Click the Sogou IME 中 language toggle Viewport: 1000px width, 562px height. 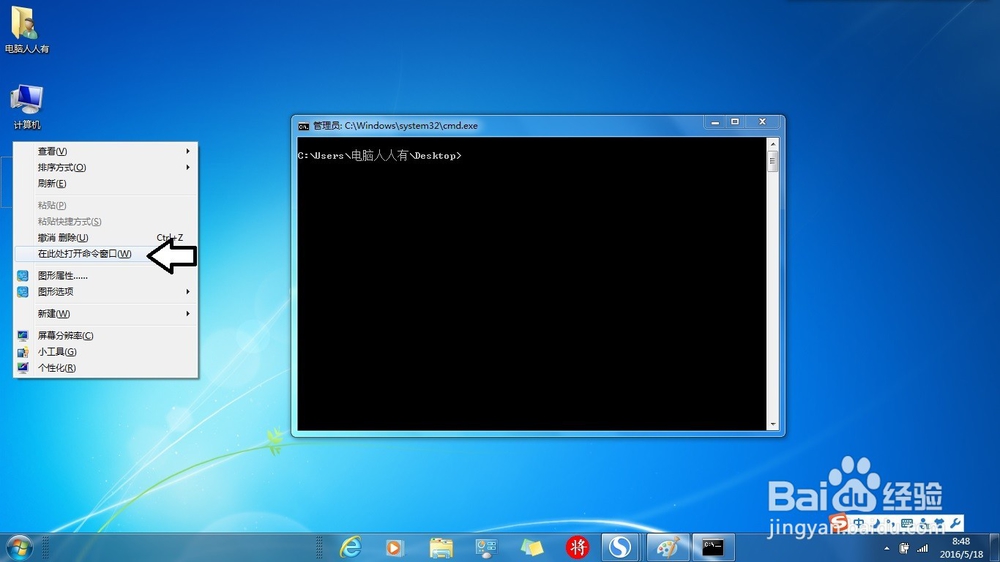pyautogui.click(x=859, y=523)
